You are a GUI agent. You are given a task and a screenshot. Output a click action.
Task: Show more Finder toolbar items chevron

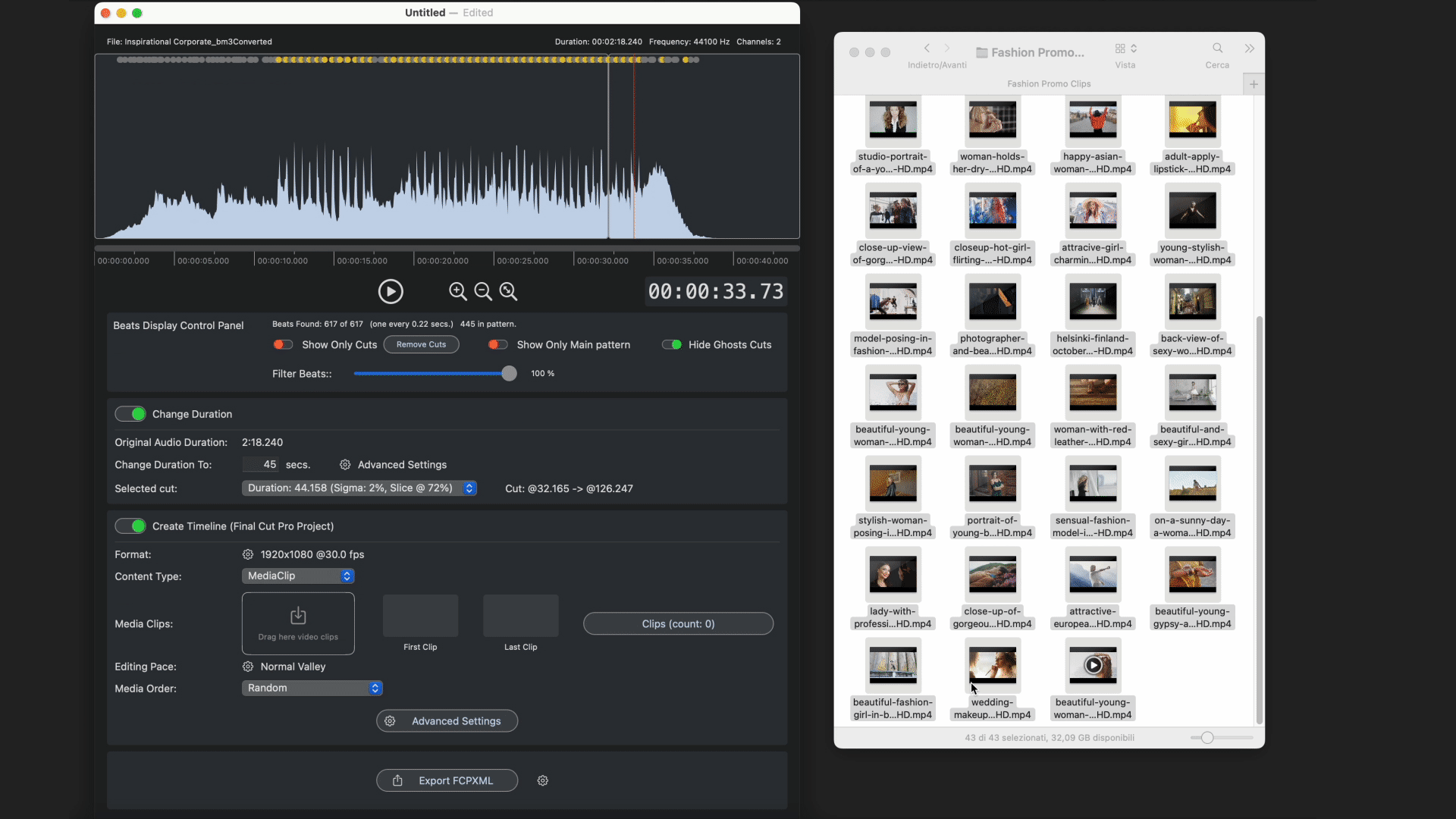(1249, 49)
